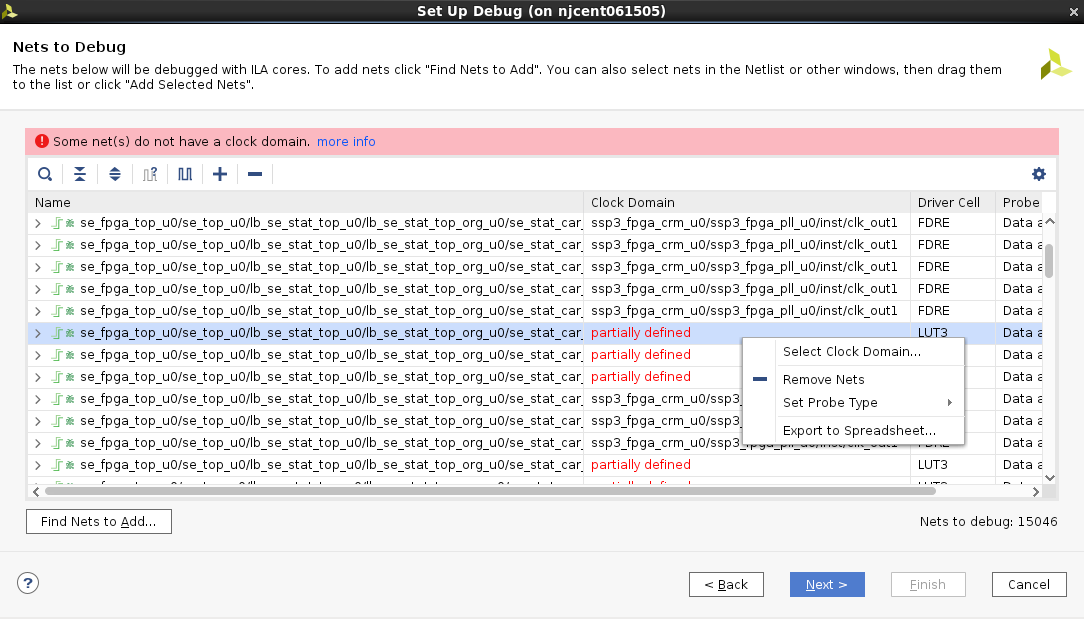Click the scroll right arrow
The image size is (1084, 619).
point(1036,492)
